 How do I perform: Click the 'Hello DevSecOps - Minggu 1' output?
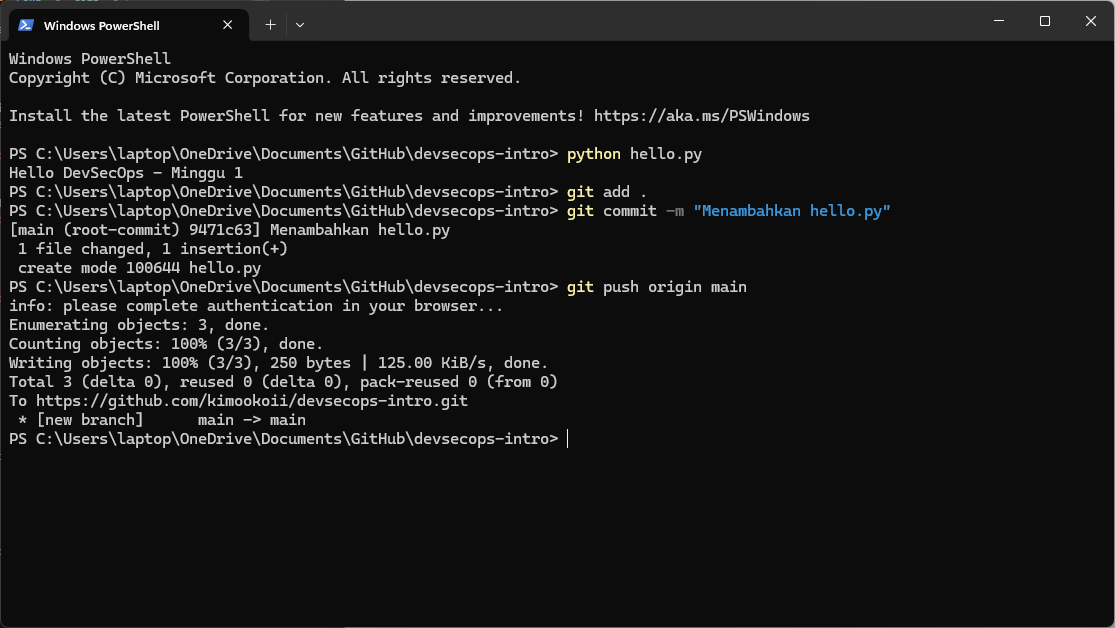coord(126,173)
